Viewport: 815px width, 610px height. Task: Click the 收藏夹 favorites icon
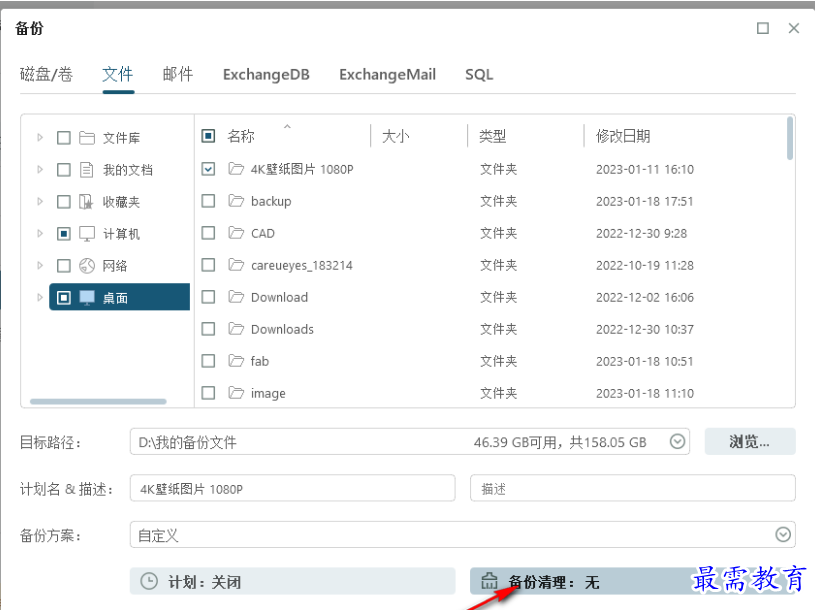pos(86,202)
